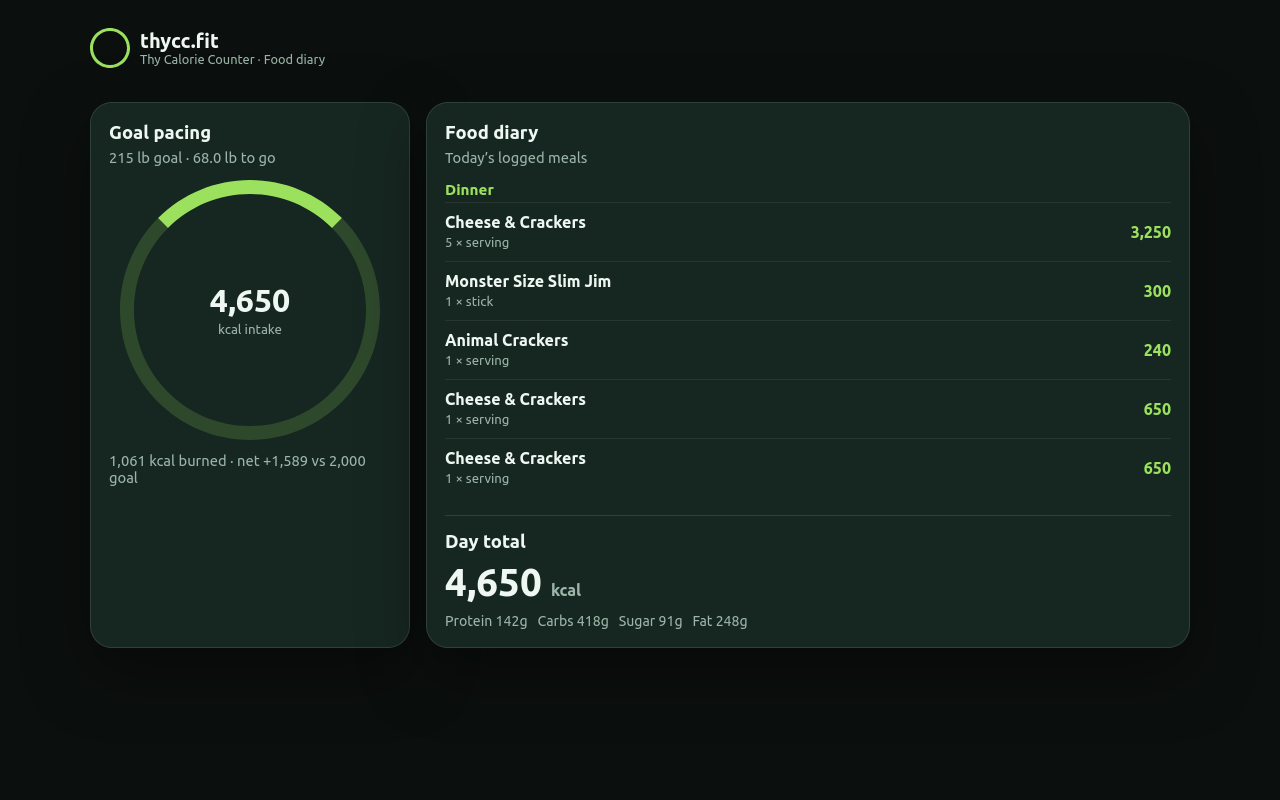The width and height of the screenshot is (1280, 800).
Task: Click the Fat 248g macro label
Action: coord(720,621)
